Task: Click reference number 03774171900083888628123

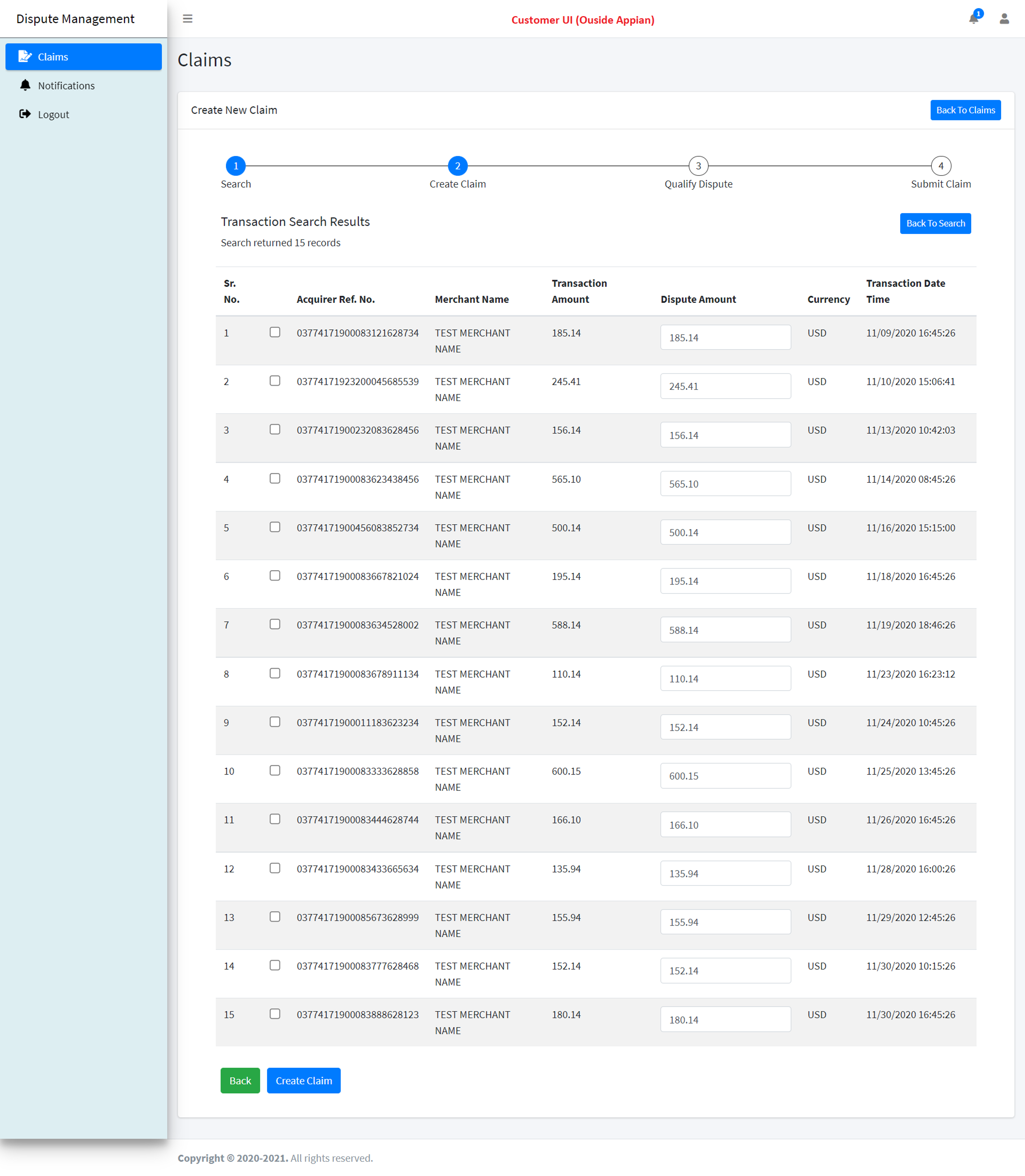Action: pos(357,1015)
